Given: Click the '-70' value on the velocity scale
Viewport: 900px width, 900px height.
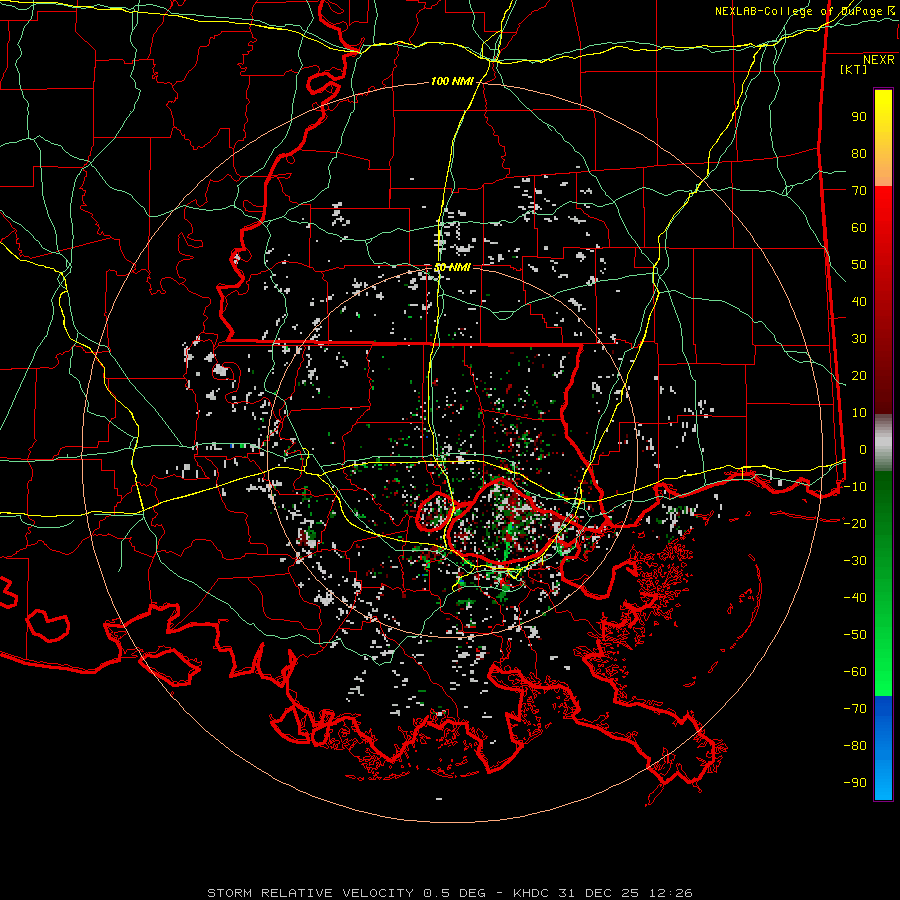Looking at the screenshot, I should click(855, 709).
